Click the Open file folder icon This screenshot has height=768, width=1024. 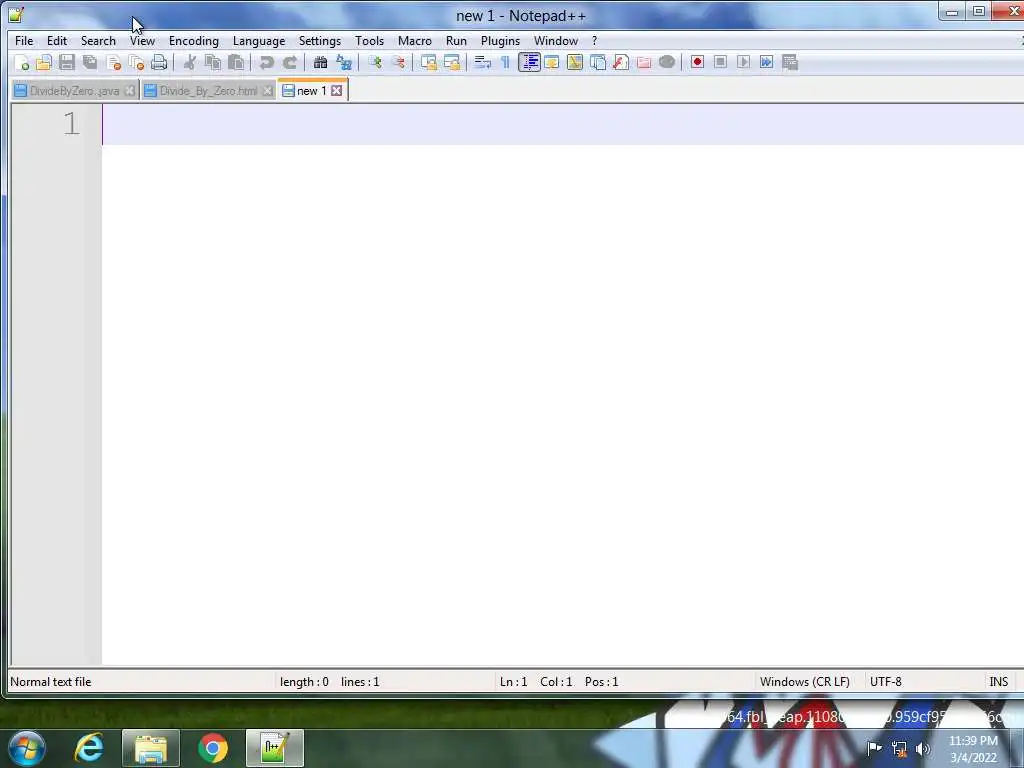[44, 63]
